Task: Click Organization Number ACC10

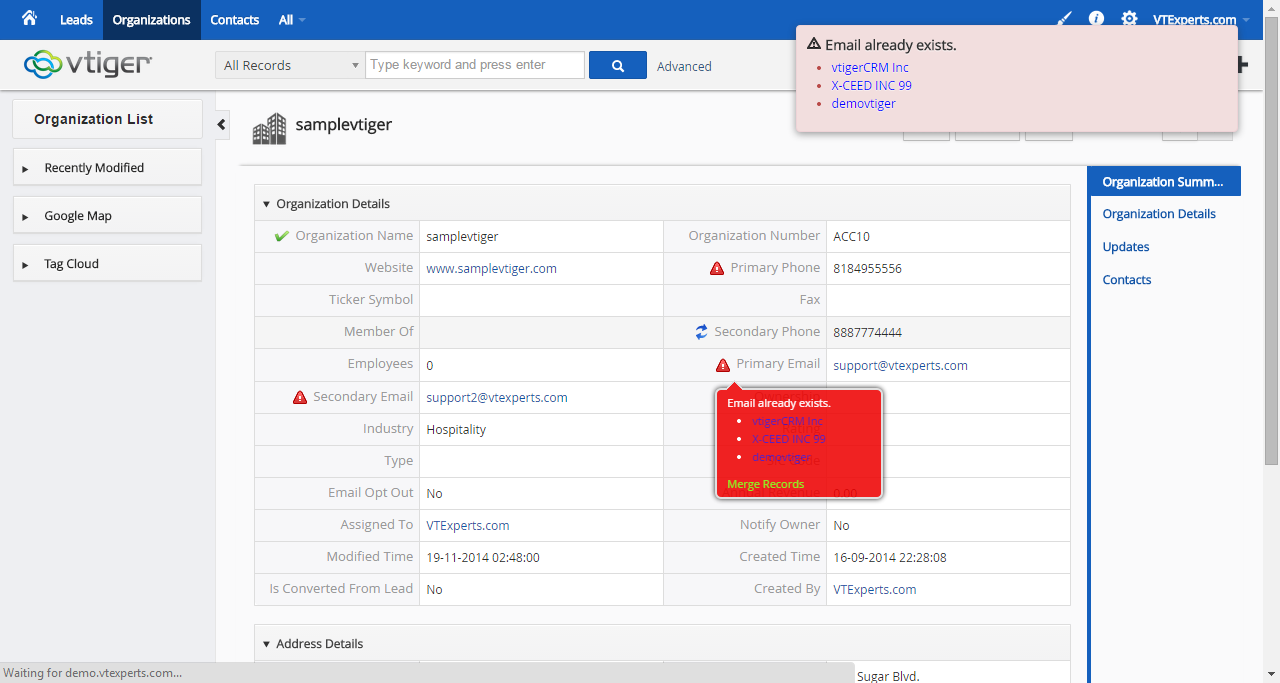Action: tap(852, 236)
